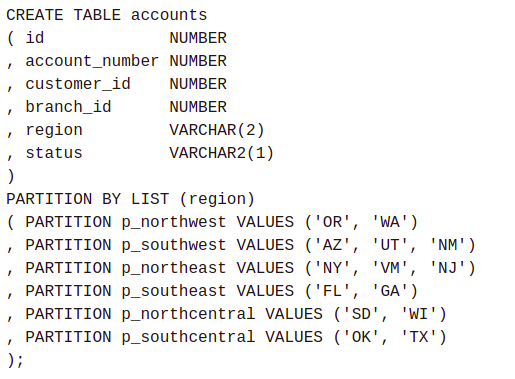Click PARTITION BY LIST (region) clause
The image size is (515, 379).
pos(130,199)
